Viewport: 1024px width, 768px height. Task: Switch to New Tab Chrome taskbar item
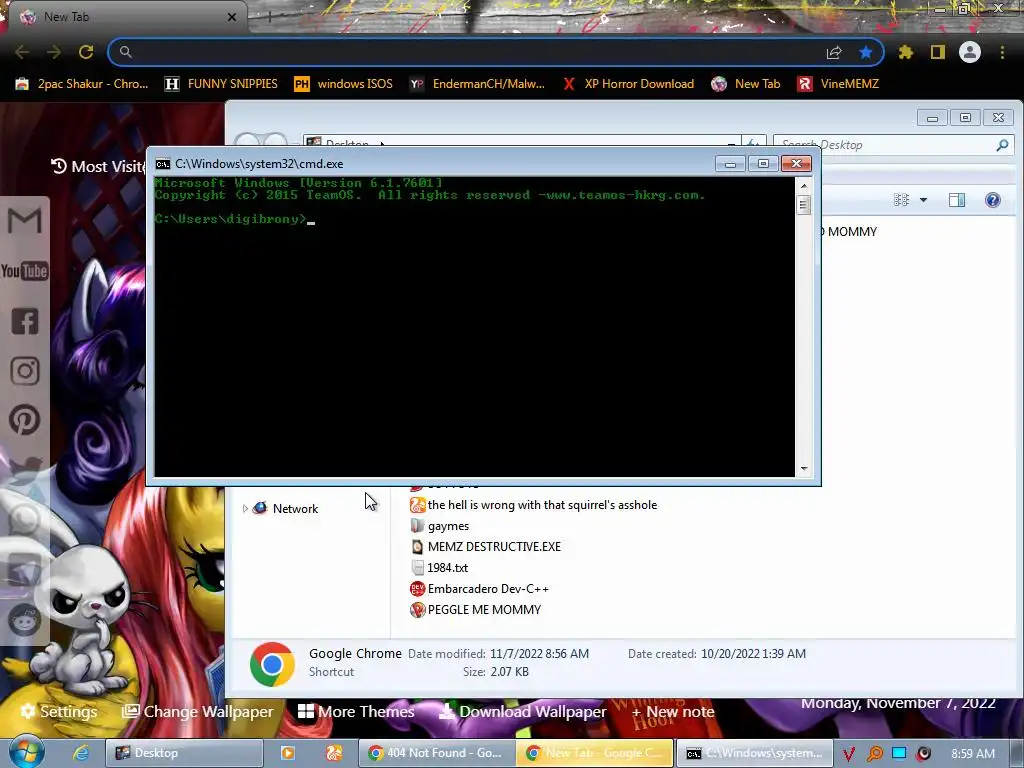point(594,753)
